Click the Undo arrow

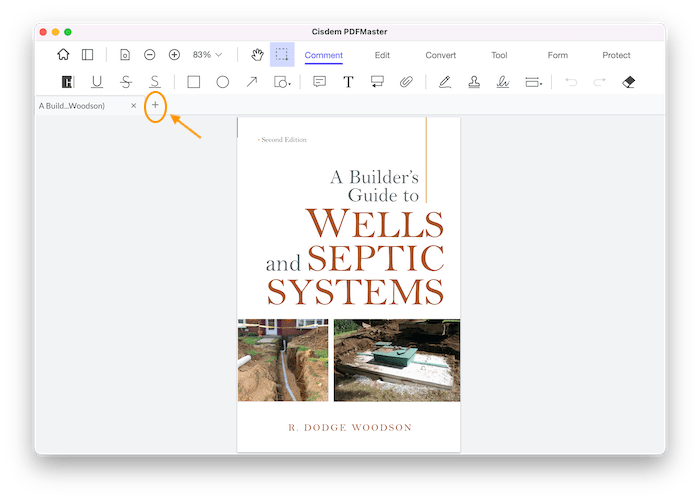[571, 82]
